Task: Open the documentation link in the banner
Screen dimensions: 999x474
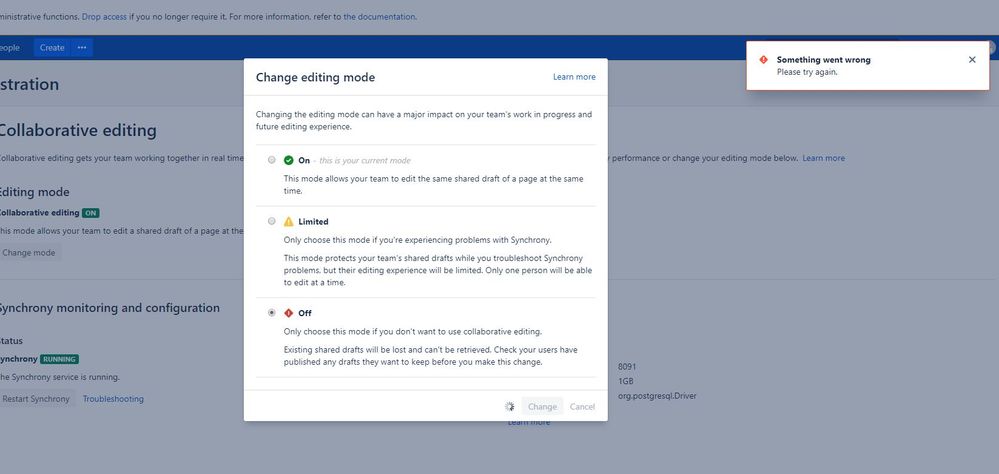Action: pos(380,17)
